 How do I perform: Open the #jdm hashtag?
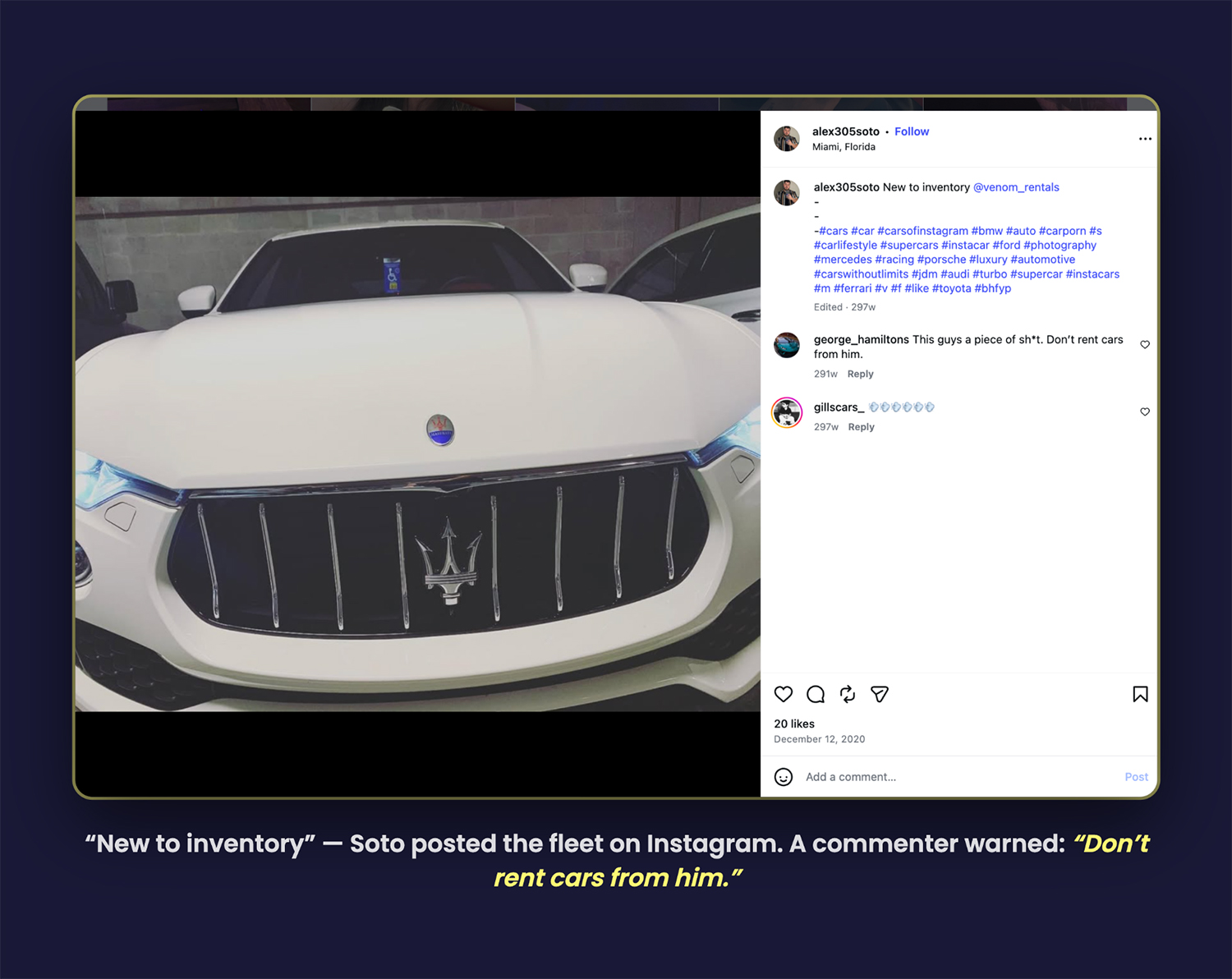coord(925,274)
